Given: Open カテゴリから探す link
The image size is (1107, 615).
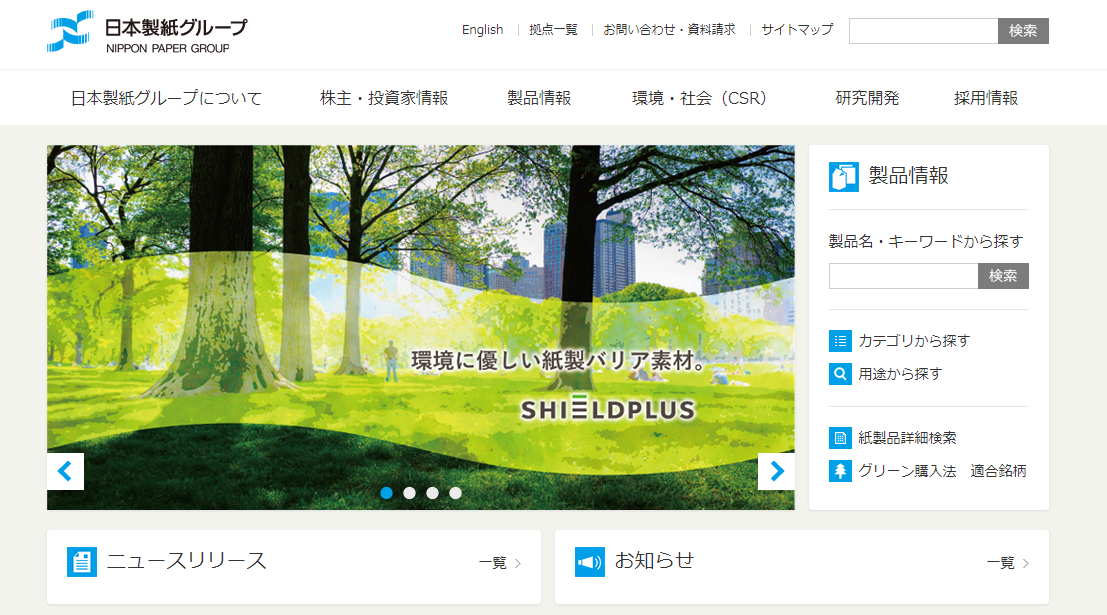Looking at the screenshot, I should 914,341.
